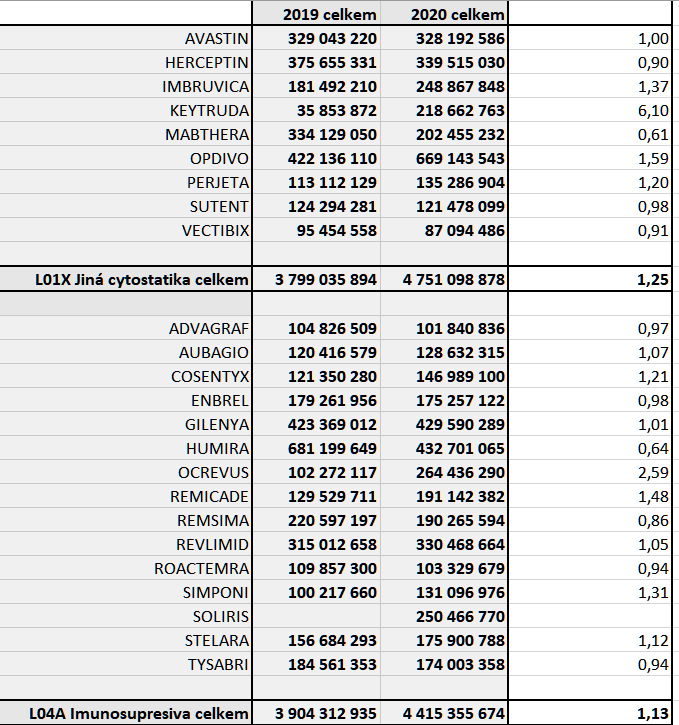Select the empty SOLIRIS 2019 cell

click(316, 617)
